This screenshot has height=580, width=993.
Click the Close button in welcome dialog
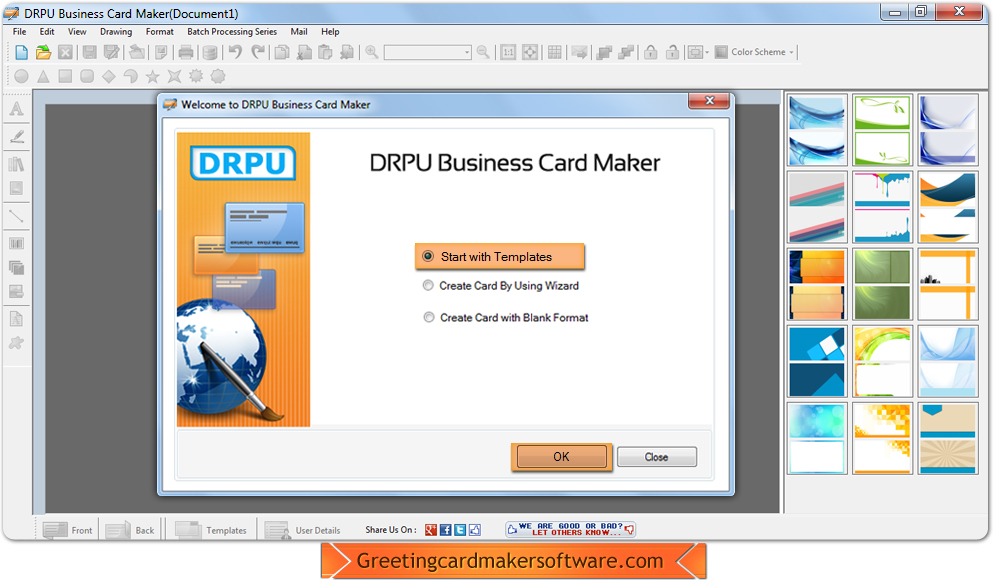tap(657, 457)
